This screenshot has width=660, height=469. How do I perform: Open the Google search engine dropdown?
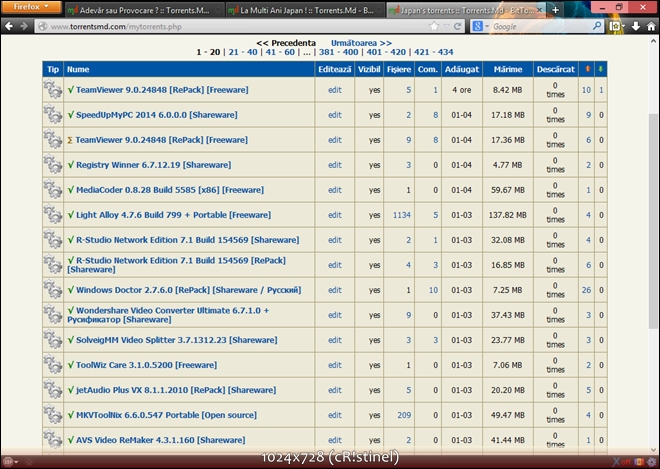tap(480, 26)
